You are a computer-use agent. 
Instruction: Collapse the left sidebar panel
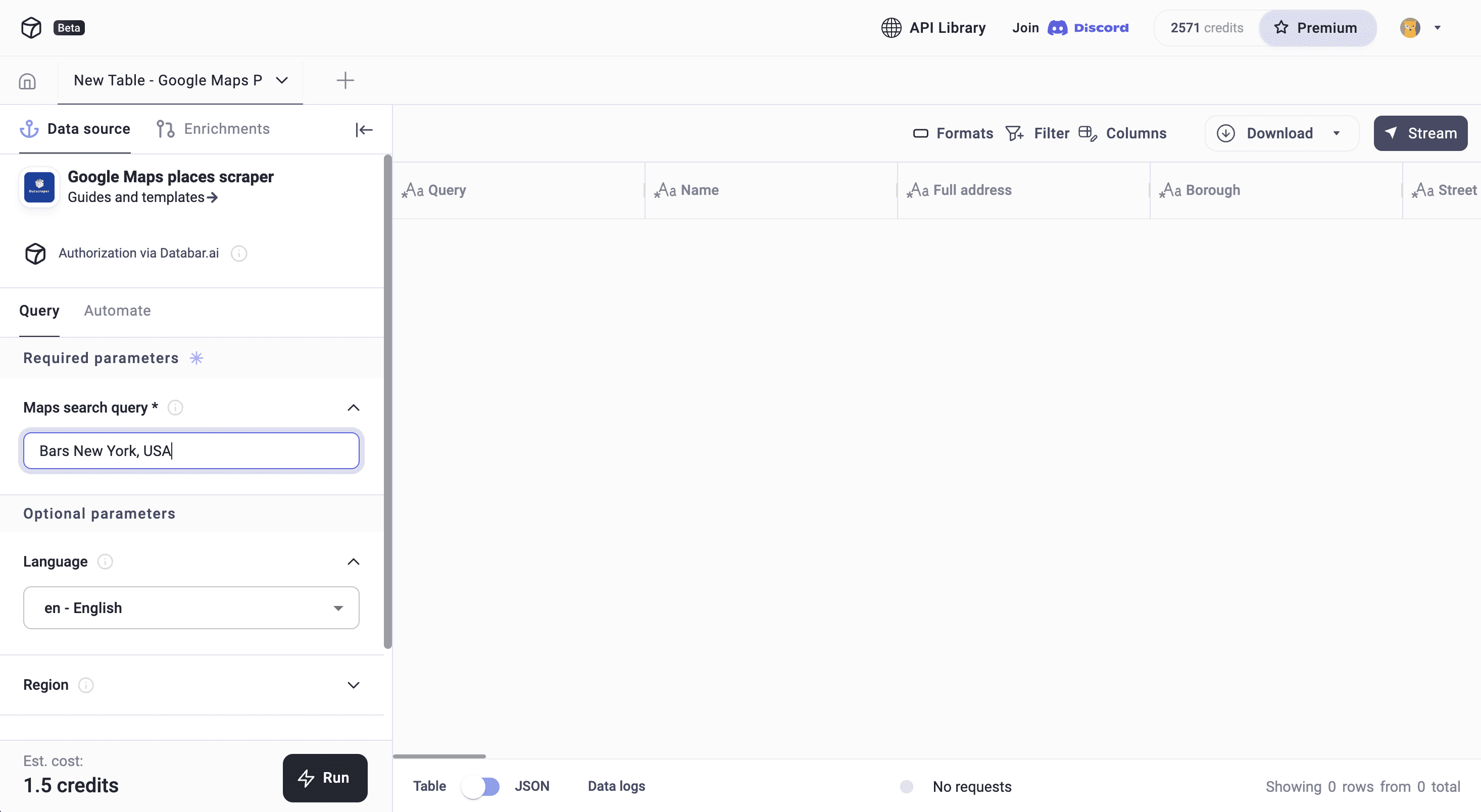click(364, 129)
